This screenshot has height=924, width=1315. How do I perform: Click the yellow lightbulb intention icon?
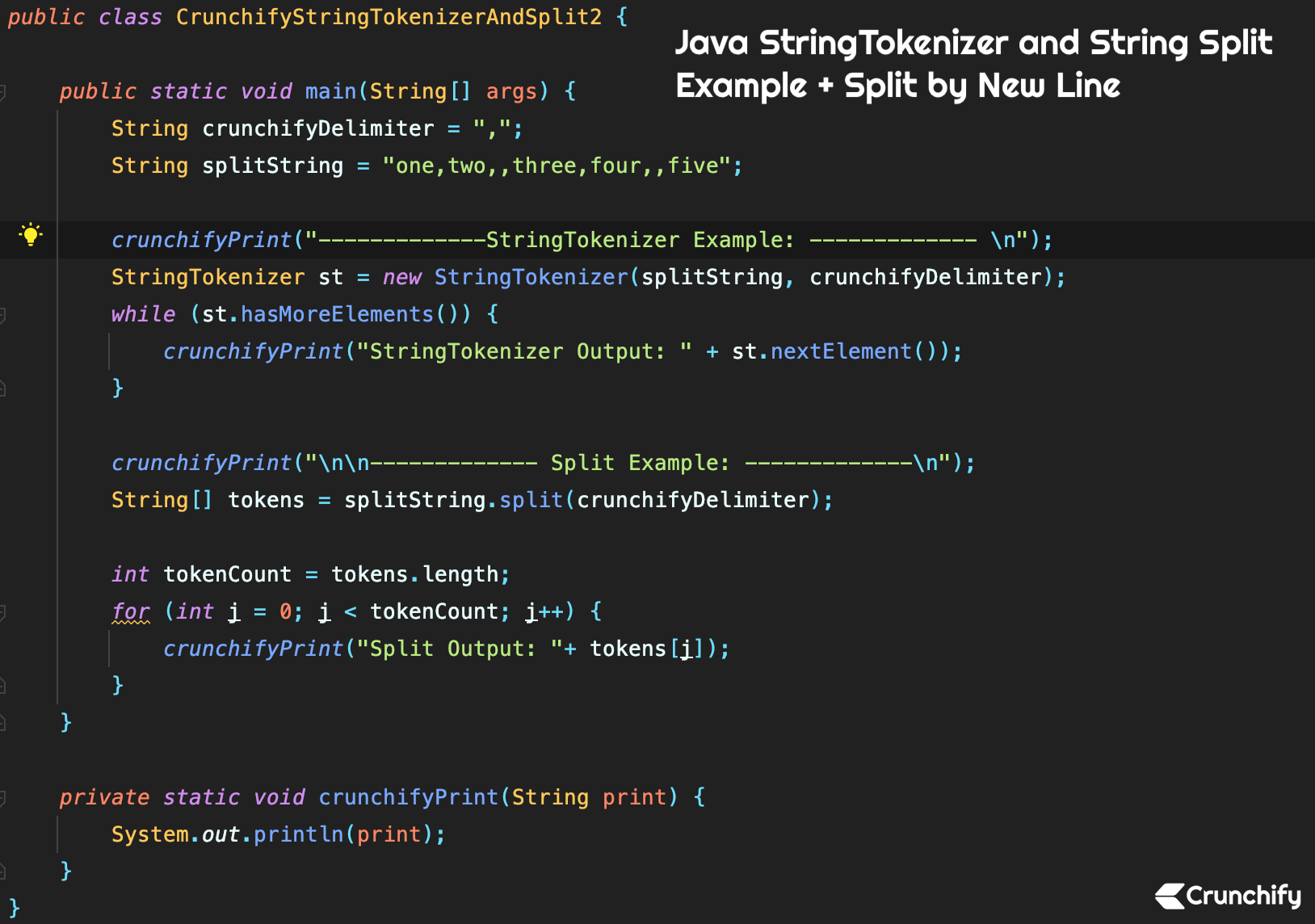[x=31, y=237]
